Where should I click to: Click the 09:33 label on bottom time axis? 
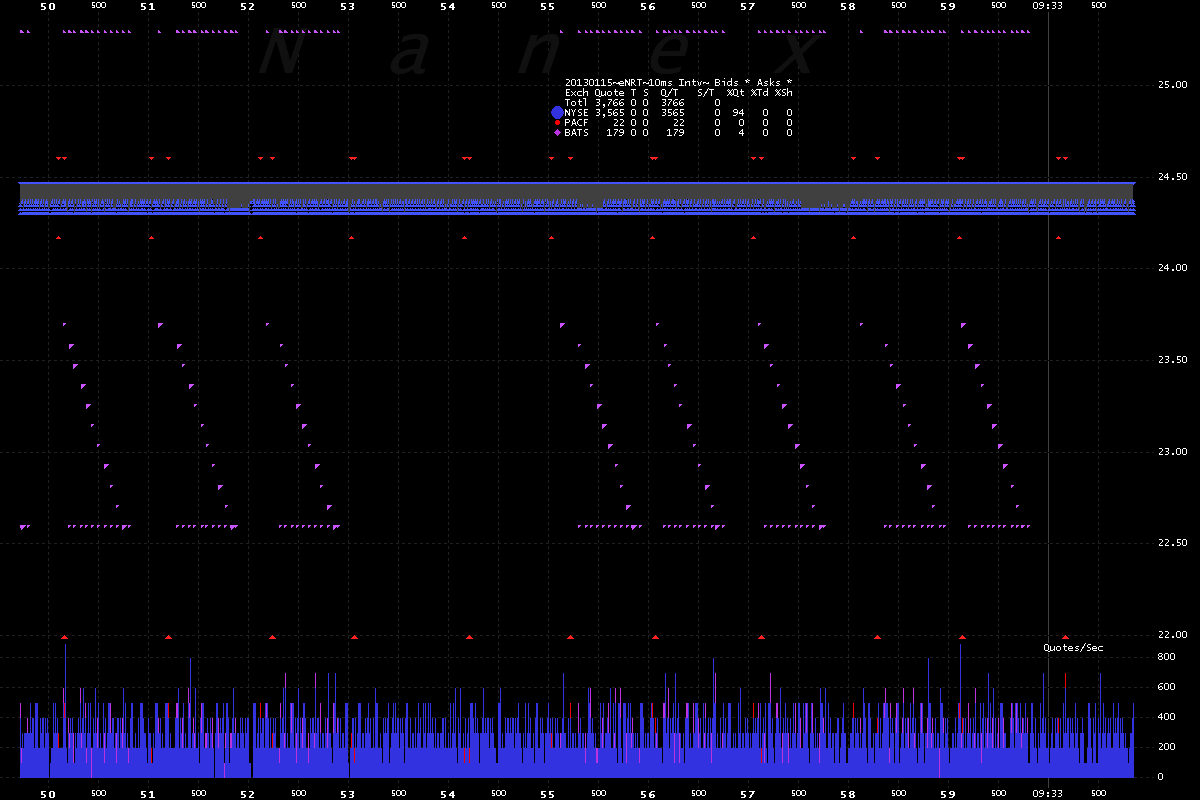1047,792
